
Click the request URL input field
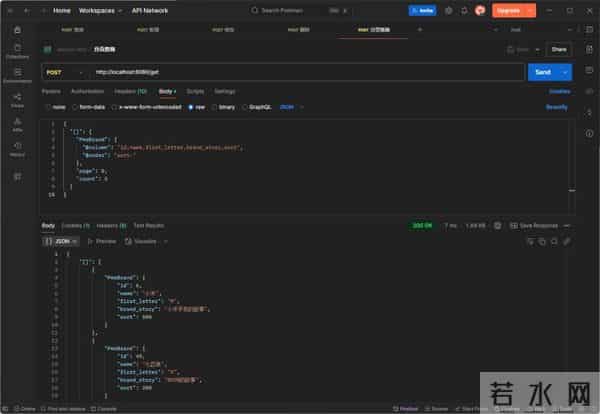300,72
